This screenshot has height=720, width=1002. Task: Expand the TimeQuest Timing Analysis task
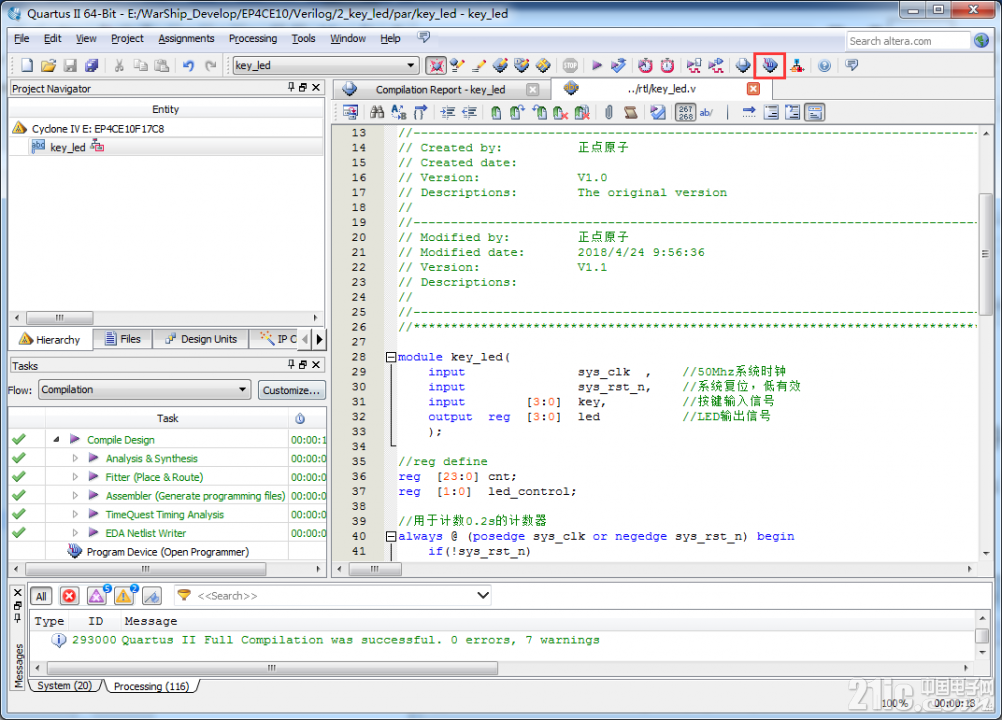[x=75, y=514]
